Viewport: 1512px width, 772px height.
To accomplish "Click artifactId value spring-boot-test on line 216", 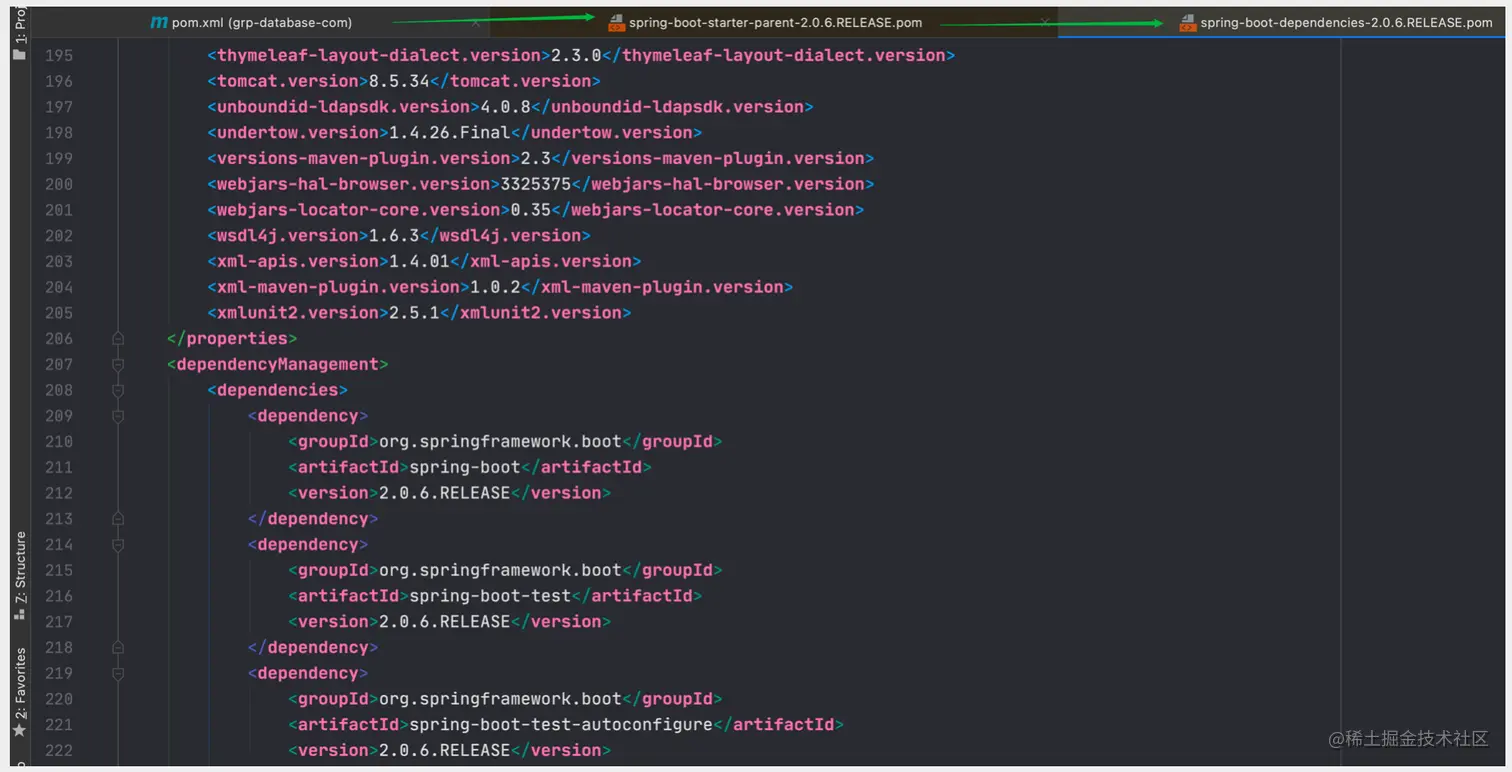I will [x=490, y=596].
